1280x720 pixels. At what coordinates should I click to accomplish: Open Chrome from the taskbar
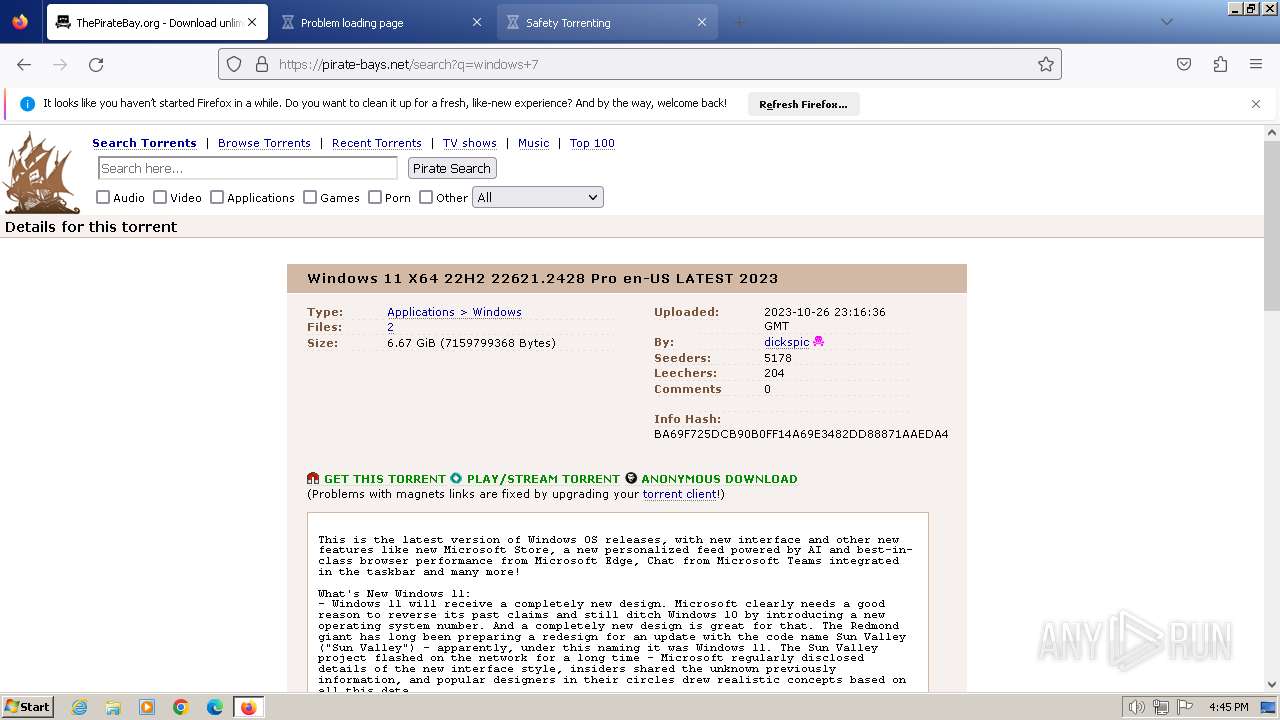tap(181, 707)
